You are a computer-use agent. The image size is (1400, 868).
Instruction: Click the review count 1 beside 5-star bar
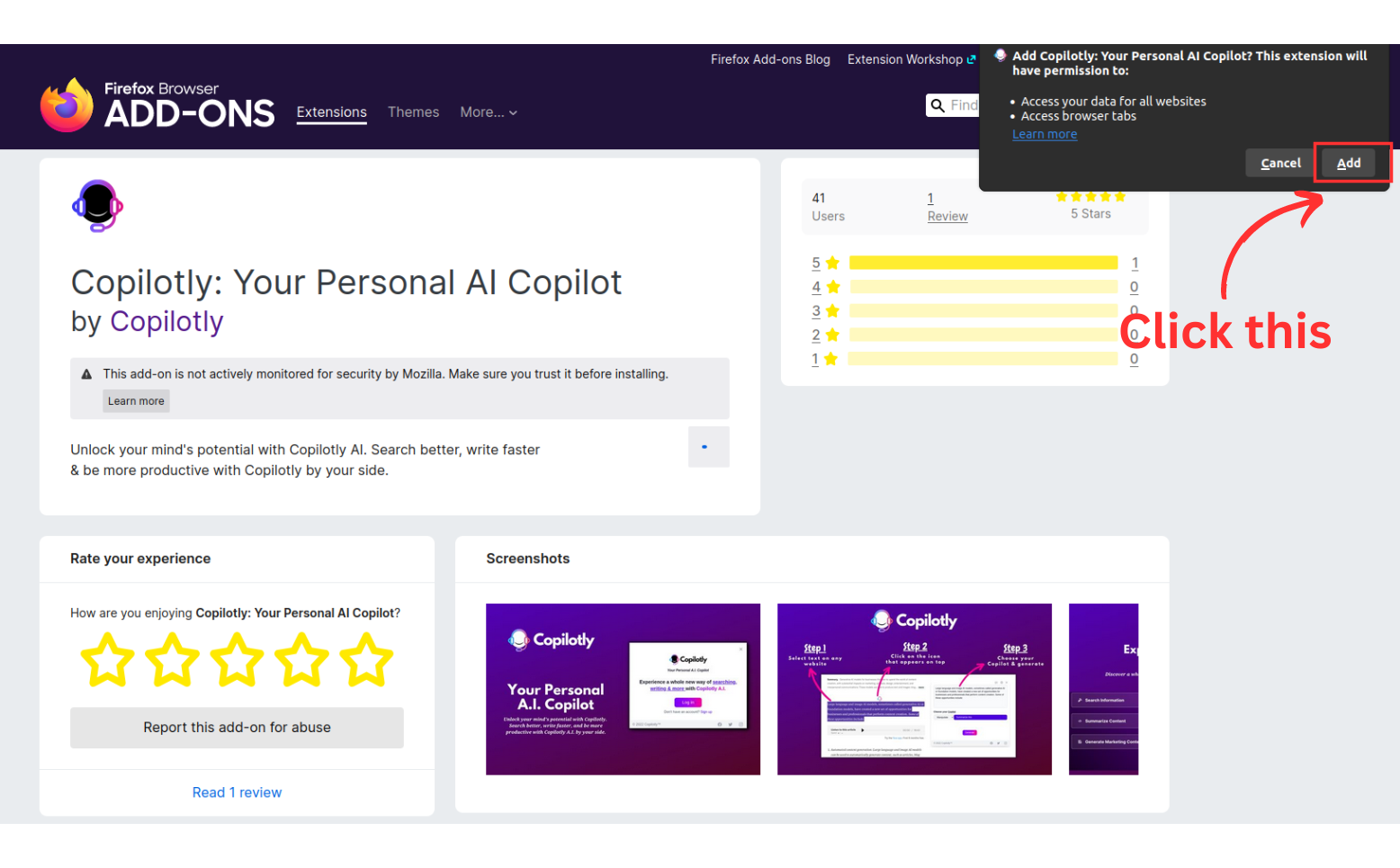point(1135,263)
